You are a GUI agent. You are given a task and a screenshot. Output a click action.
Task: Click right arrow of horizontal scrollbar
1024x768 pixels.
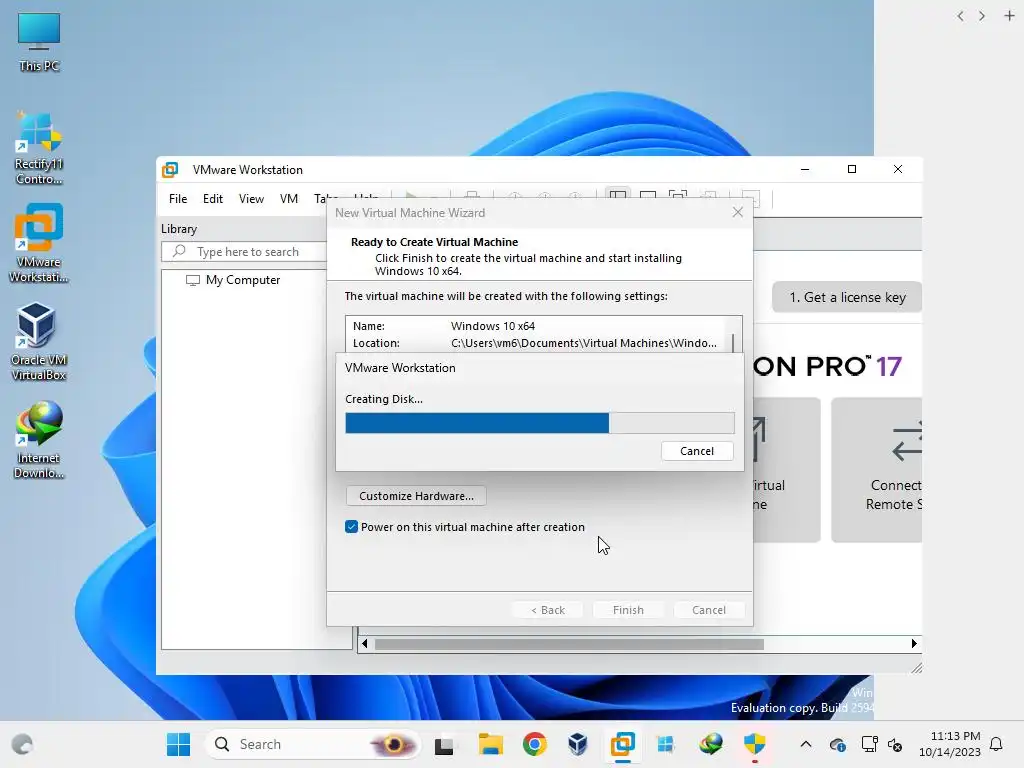coord(914,644)
